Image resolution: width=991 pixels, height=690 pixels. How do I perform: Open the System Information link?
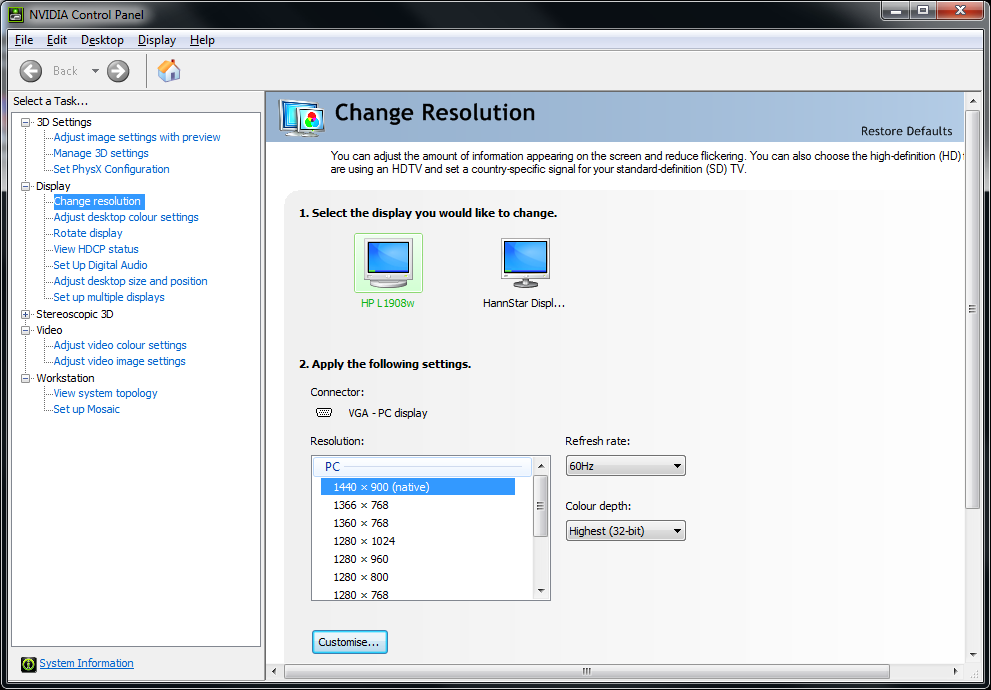pos(86,663)
